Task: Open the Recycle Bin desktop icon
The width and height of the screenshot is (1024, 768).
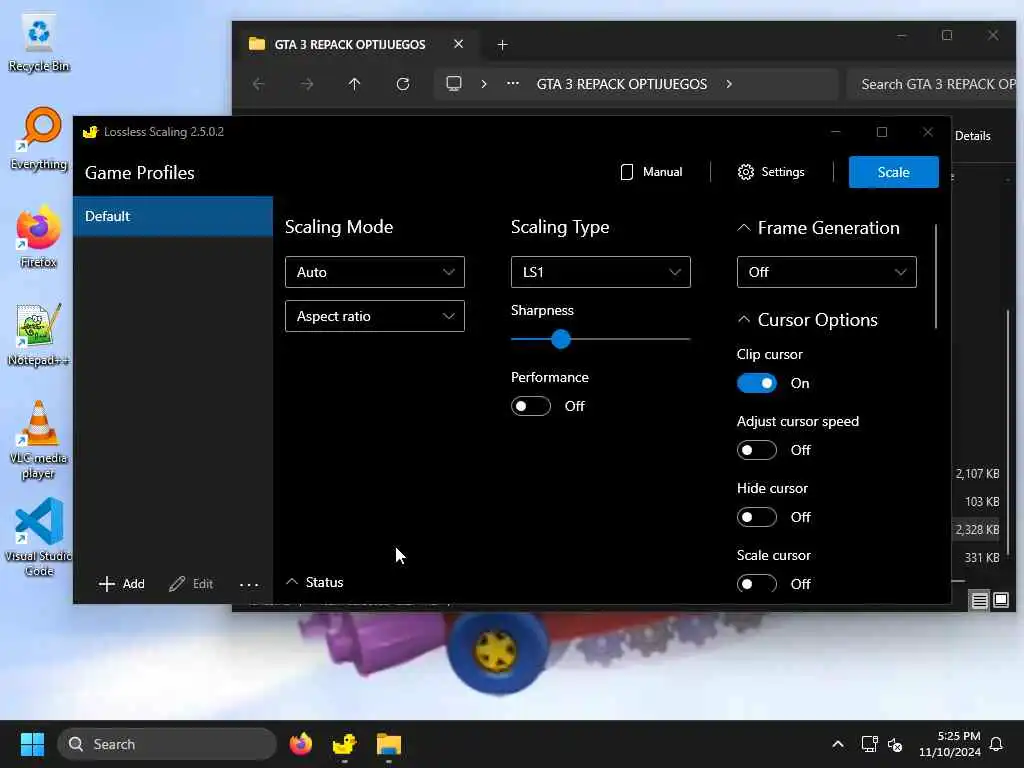Action: pos(39,42)
